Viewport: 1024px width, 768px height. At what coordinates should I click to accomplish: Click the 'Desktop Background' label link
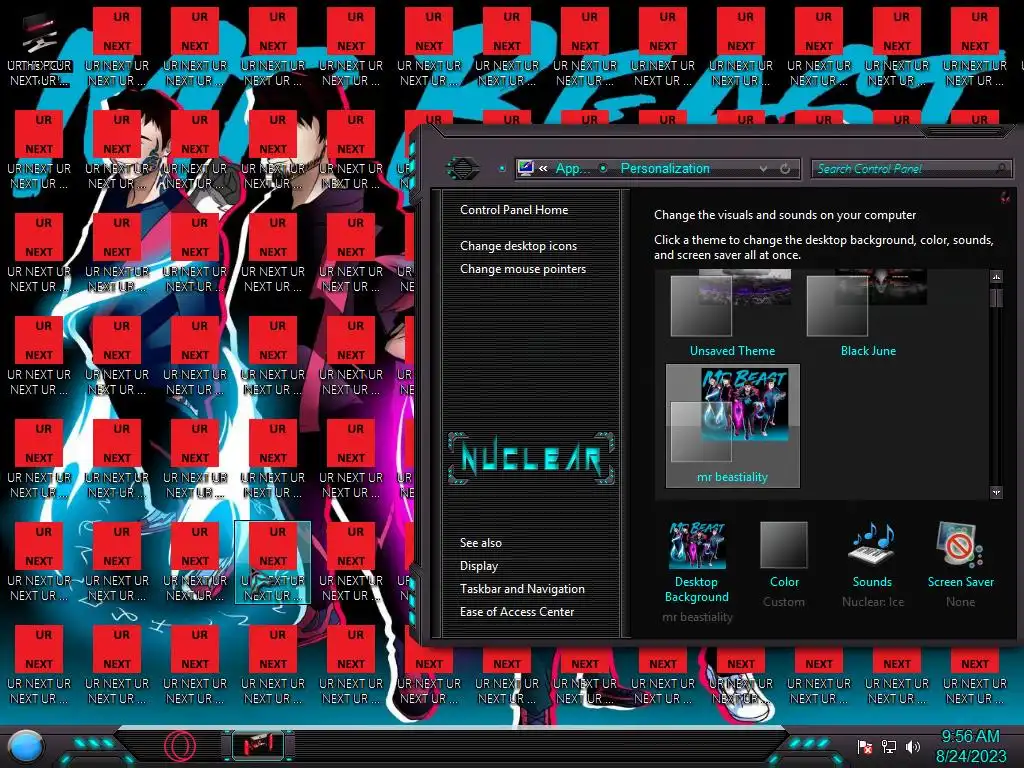pyautogui.click(x=697, y=589)
